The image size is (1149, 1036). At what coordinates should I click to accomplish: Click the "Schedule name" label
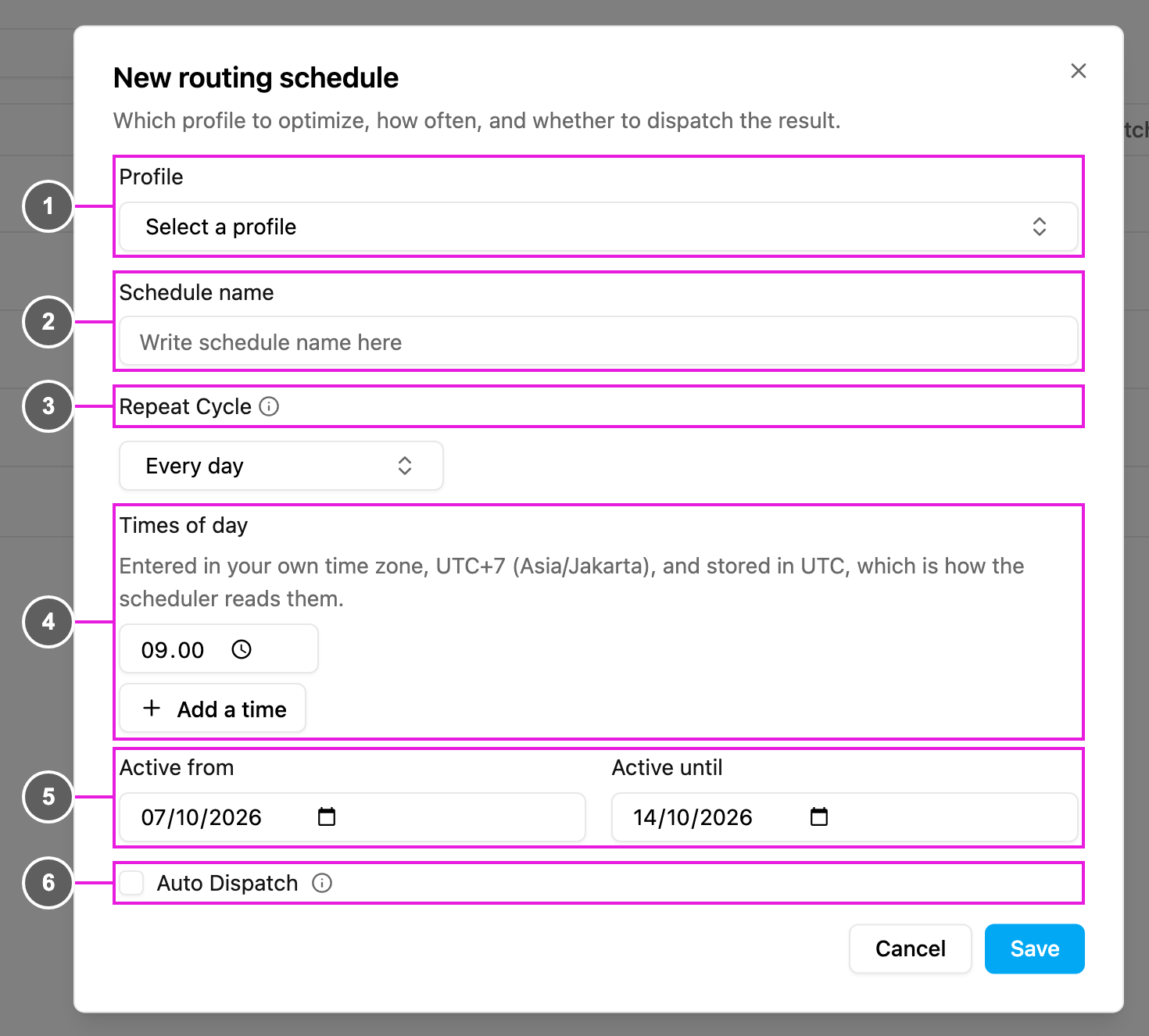(x=197, y=292)
